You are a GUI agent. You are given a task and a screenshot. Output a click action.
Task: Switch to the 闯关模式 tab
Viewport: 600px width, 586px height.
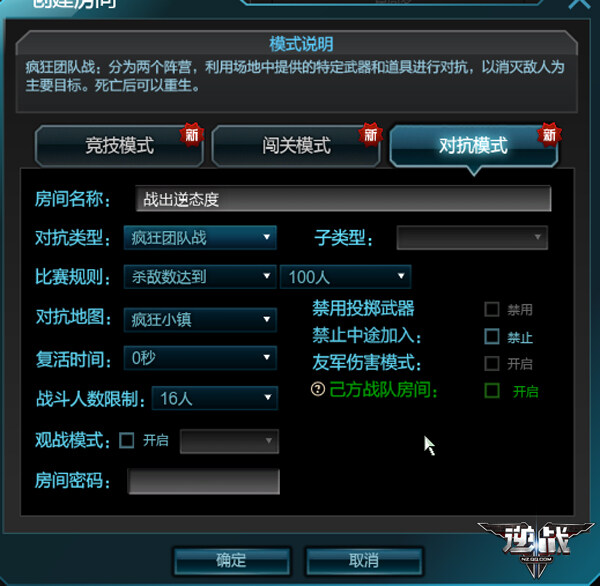click(296, 146)
